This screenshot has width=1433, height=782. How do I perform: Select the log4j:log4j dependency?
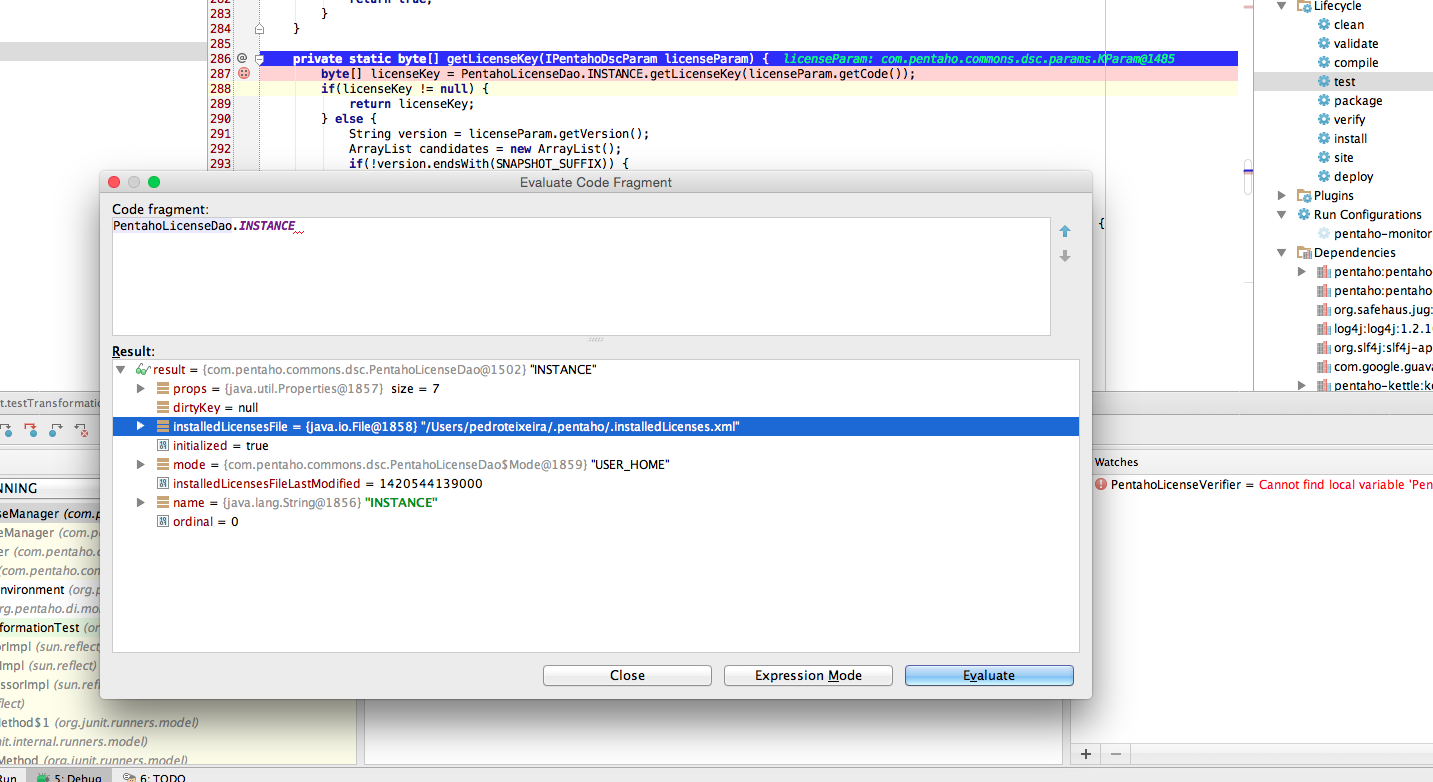1375,329
